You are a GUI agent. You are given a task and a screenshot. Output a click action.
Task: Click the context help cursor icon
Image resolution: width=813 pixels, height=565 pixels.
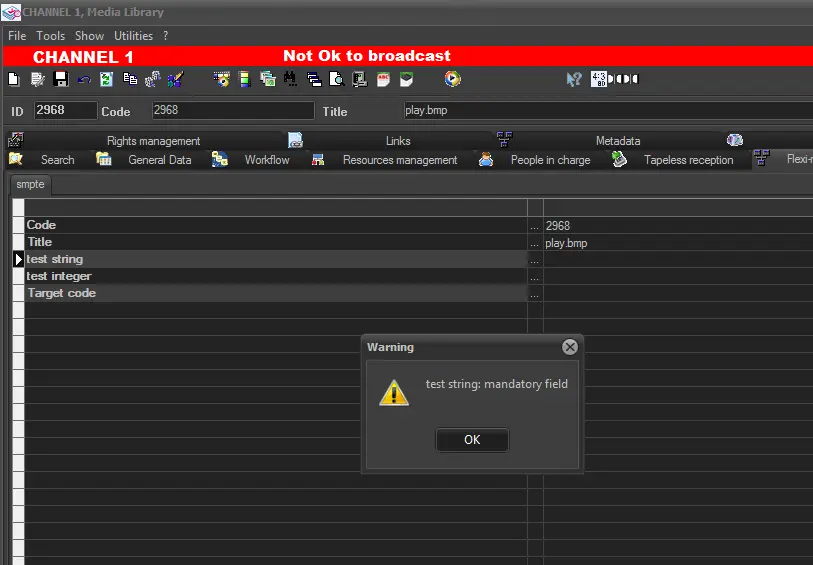[x=573, y=79]
